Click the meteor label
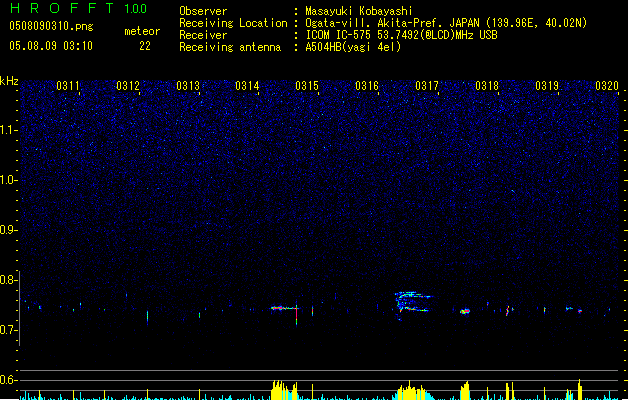The image size is (629, 400). point(142,31)
